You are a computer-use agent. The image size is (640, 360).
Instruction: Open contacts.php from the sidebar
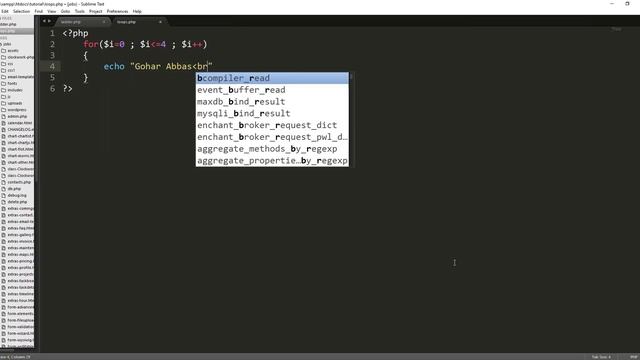[x=19, y=182]
